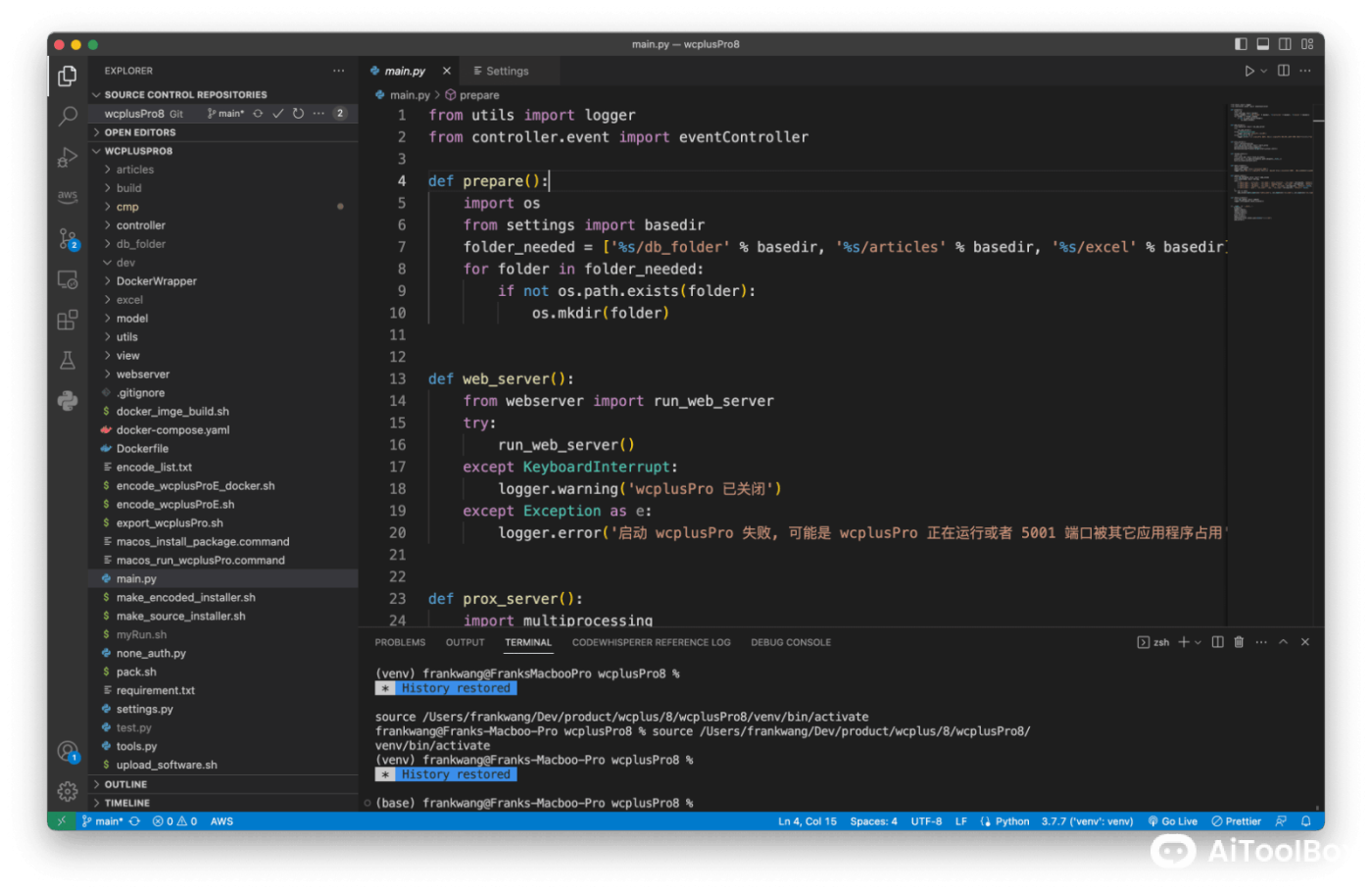Viewport: 1372px width, 893px height.
Task: Open the Extensions view
Action: pyautogui.click(x=68, y=320)
